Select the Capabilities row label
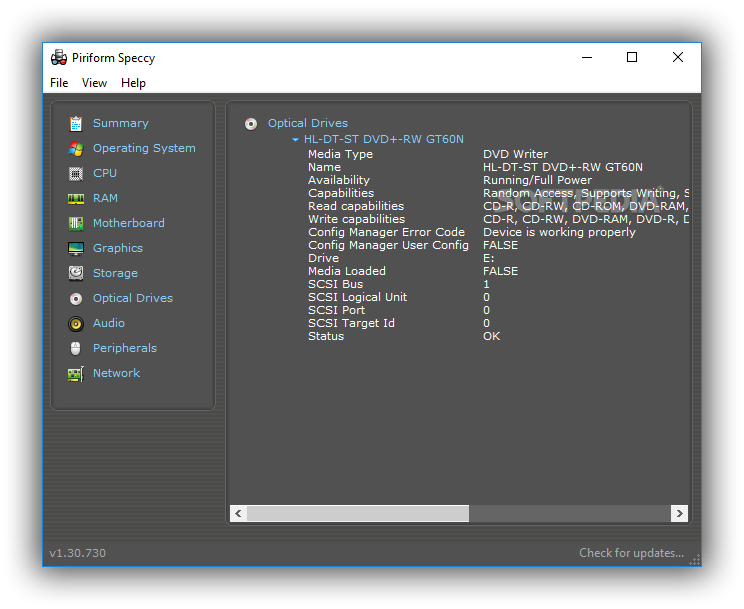Screen dimensions: 744x609 pyautogui.click(x=341, y=193)
